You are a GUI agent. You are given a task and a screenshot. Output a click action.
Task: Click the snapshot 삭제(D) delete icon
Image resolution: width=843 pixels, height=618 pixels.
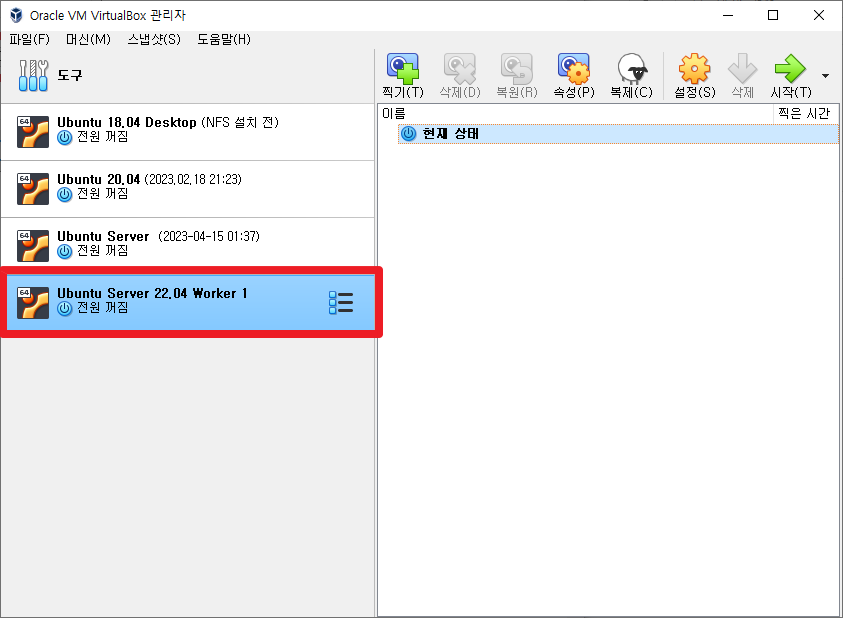point(460,68)
